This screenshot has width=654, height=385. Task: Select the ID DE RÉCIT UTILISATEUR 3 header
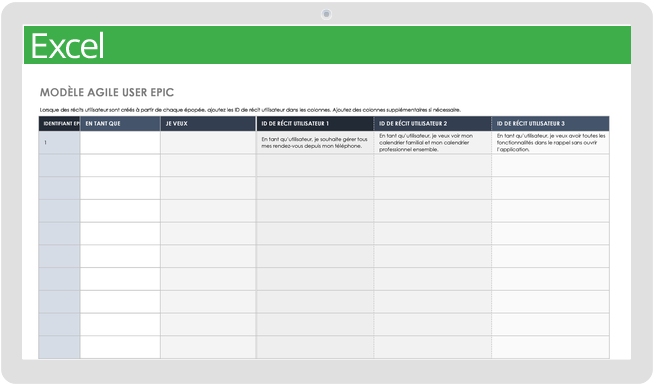551,124
